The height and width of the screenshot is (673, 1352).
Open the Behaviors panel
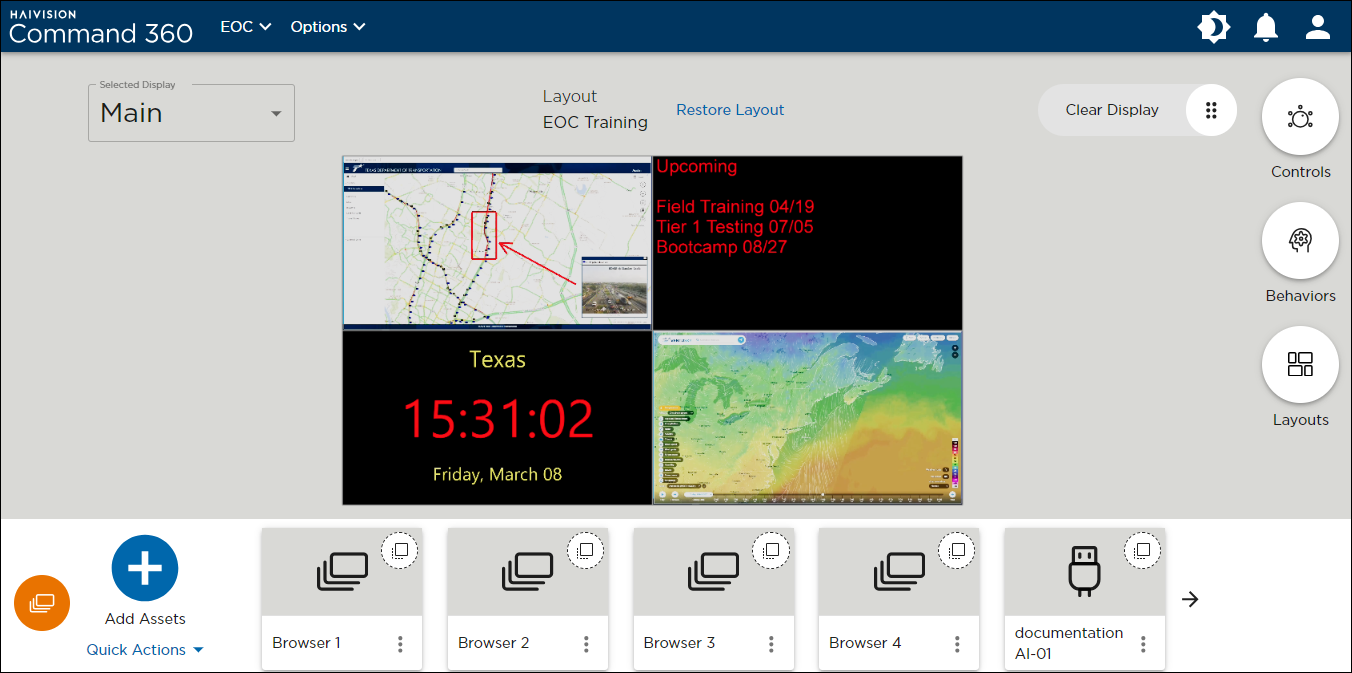[x=1300, y=241]
